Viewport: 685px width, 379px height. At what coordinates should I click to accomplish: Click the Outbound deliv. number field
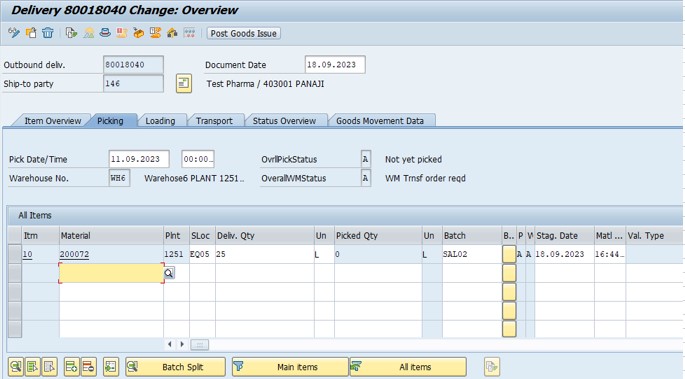tap(133, 65)
